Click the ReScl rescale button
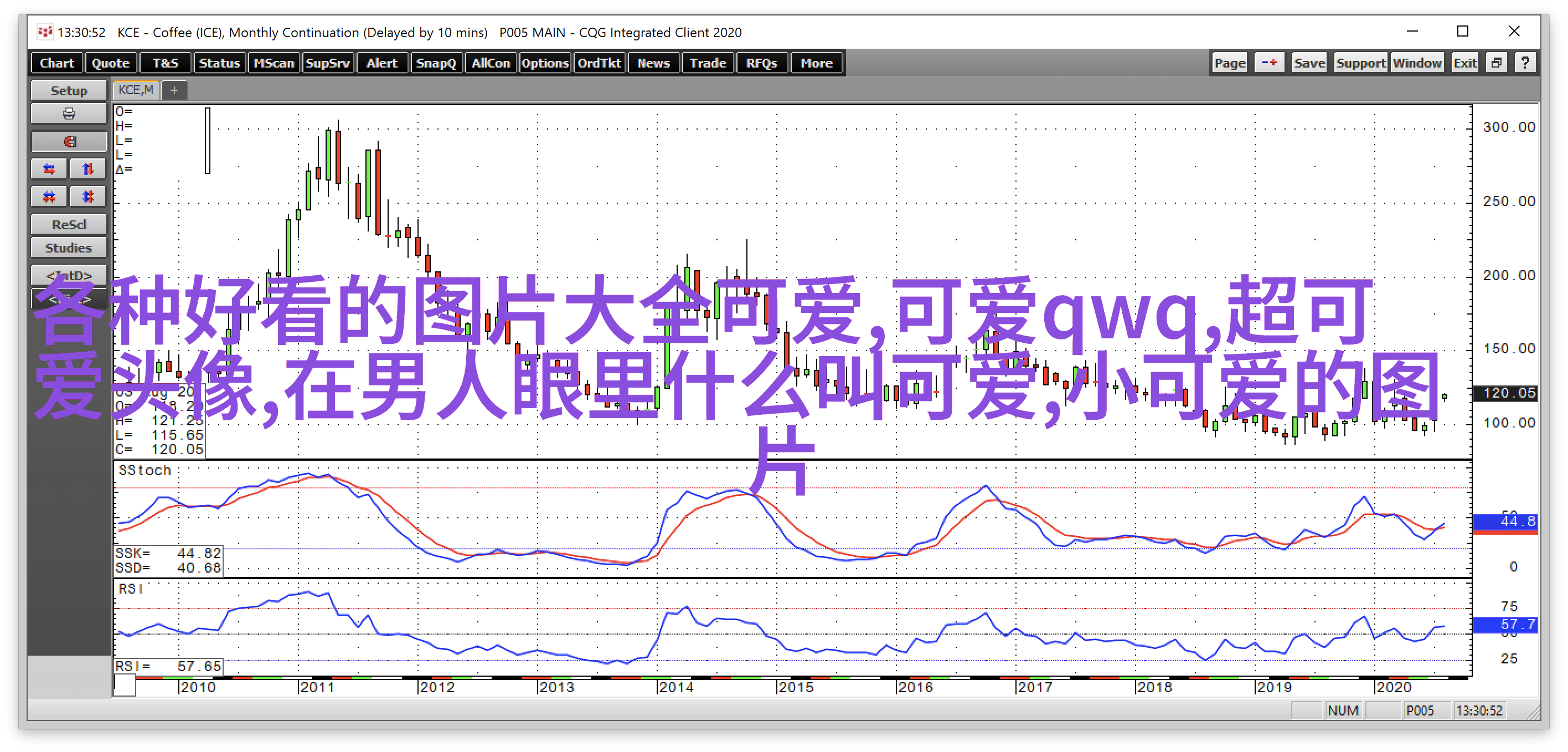 [69, 225]
